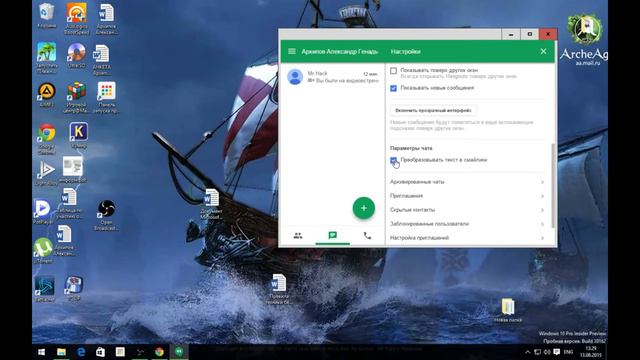Viewport: 640px width, 360px height.
Task: Switch to the contacts tab
Action: [298, 236]
